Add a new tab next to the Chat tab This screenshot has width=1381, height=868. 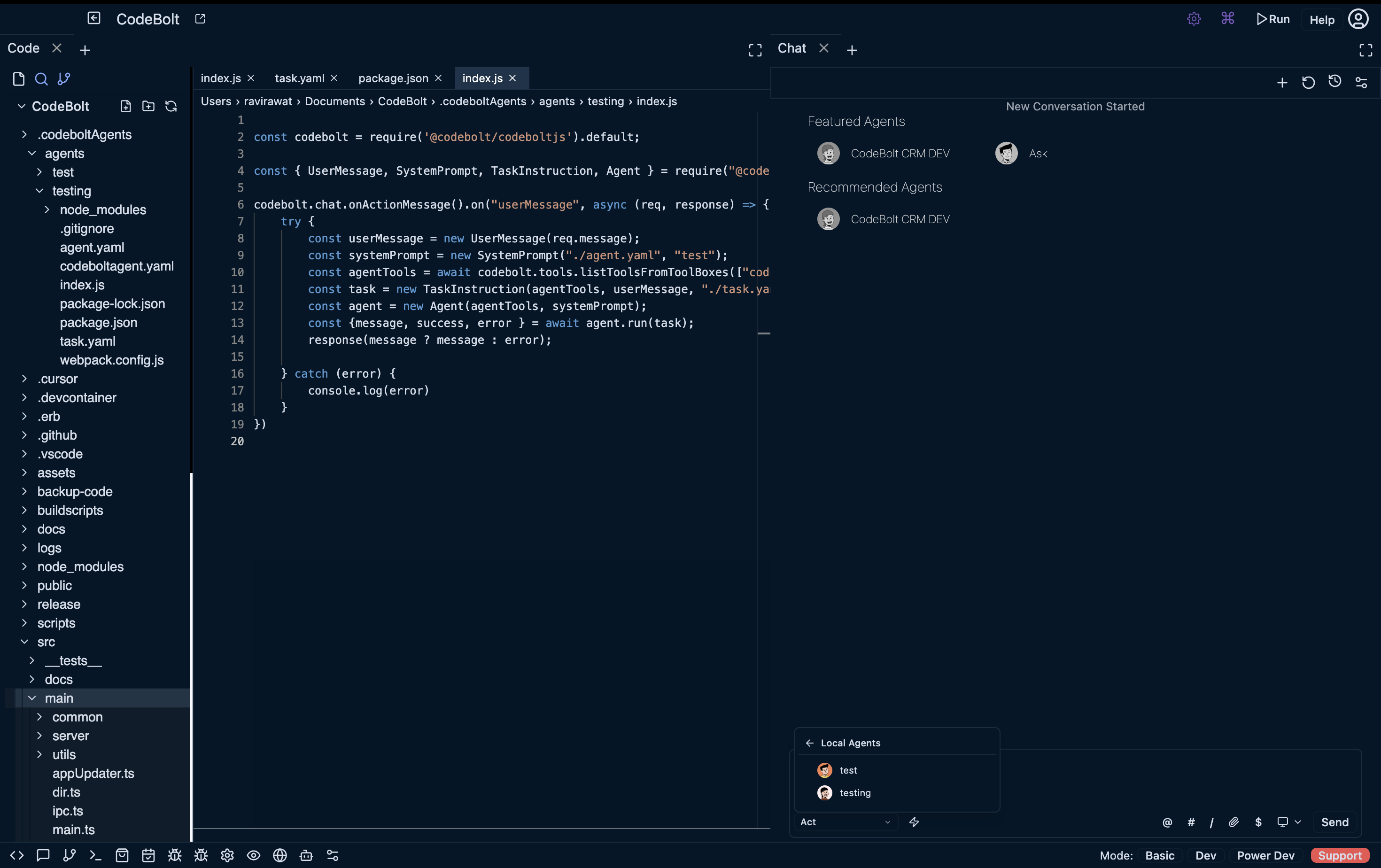(852, 50)
